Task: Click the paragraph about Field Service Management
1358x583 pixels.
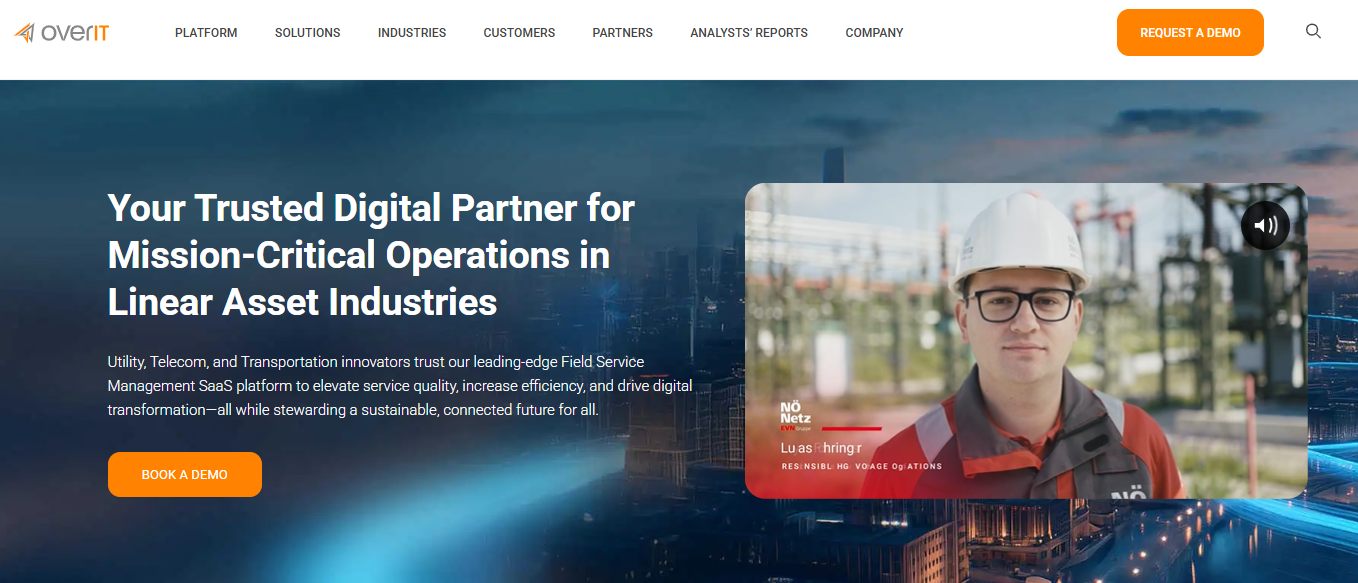Action: coord(400,385)
